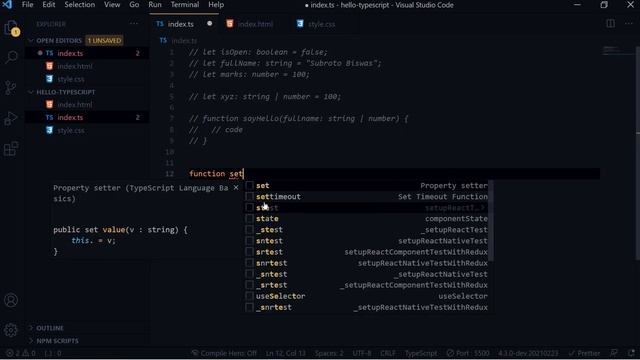640x360 pixels.
Task: Click unsaved dot on index.ts tab
Action: 209,24
